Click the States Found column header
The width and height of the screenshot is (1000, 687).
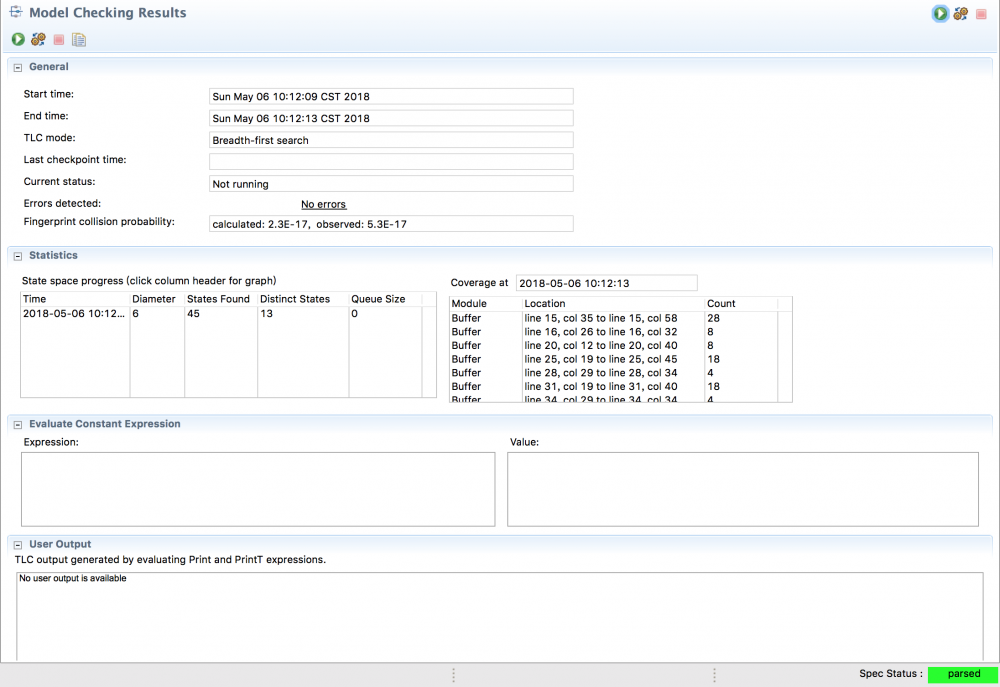[221, 299]
